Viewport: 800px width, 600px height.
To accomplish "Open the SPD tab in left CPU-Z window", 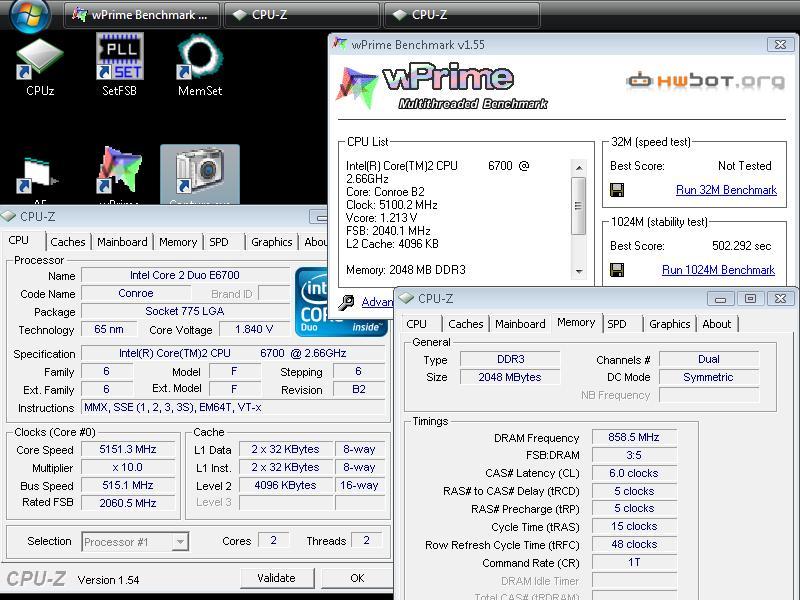I will coord(219,242).
